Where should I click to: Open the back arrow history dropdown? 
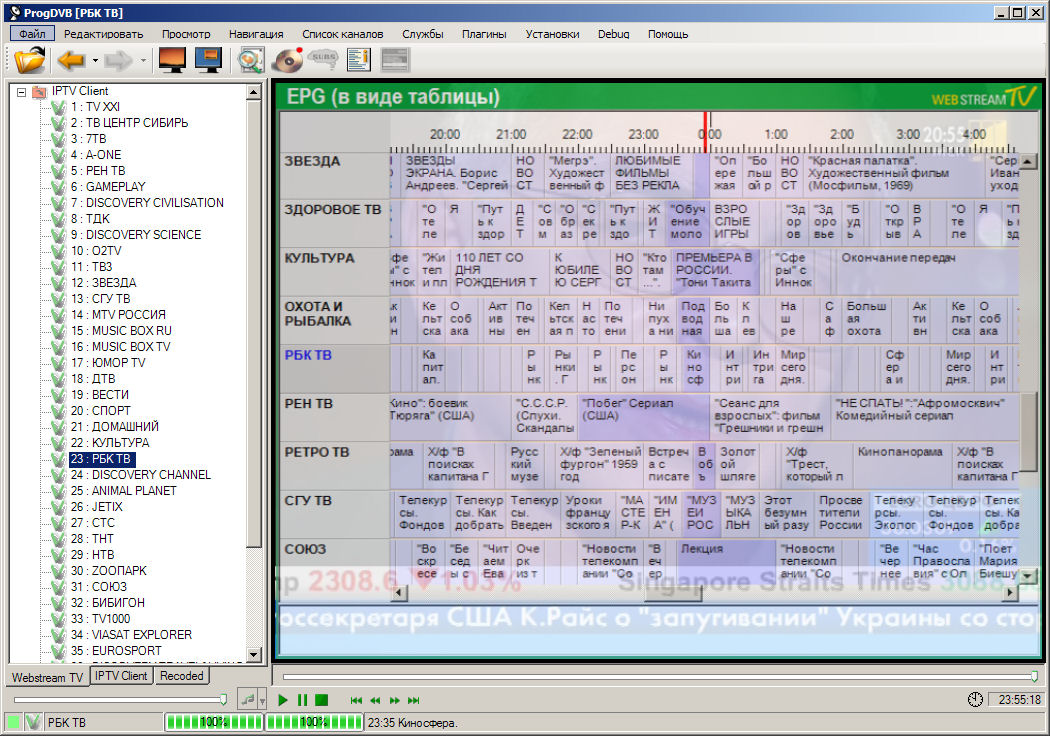[x=95, y=60]
